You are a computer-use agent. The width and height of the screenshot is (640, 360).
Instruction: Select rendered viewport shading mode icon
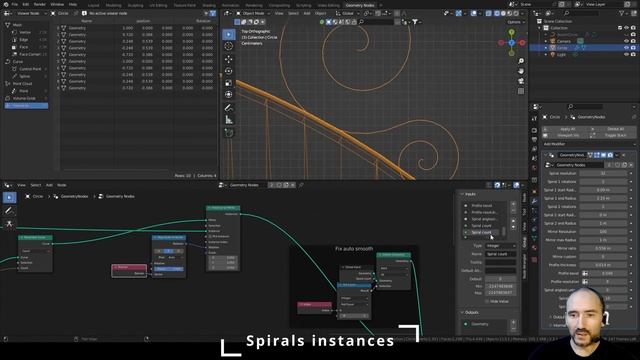click(x=516, y=13)
